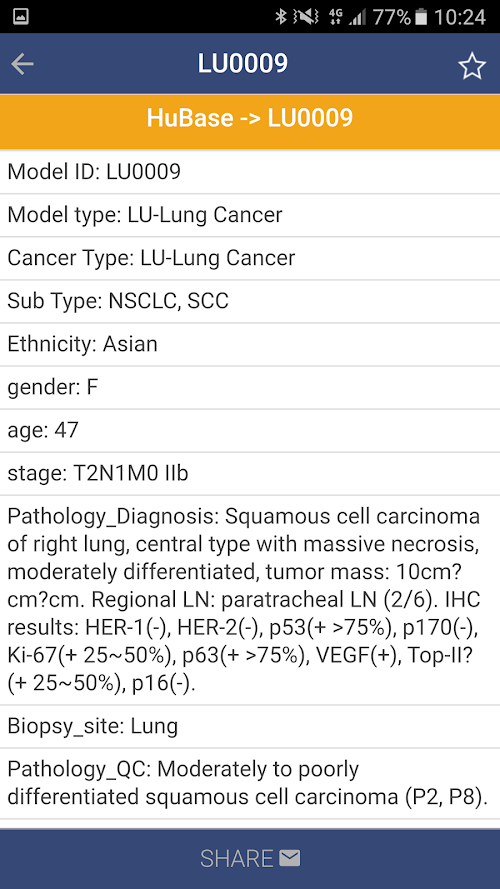Tap the signal strength bars icon
Image resolution: width=500 pixels, height=889 pixels.
click(357, 18)
